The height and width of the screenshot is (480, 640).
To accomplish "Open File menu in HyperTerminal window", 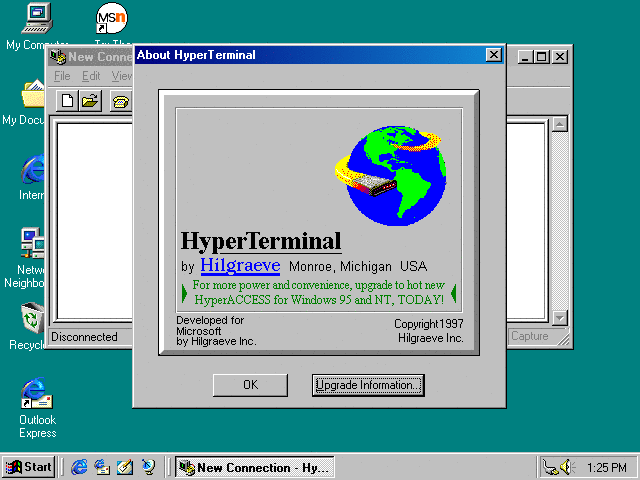I will click(x=62, y=76).
